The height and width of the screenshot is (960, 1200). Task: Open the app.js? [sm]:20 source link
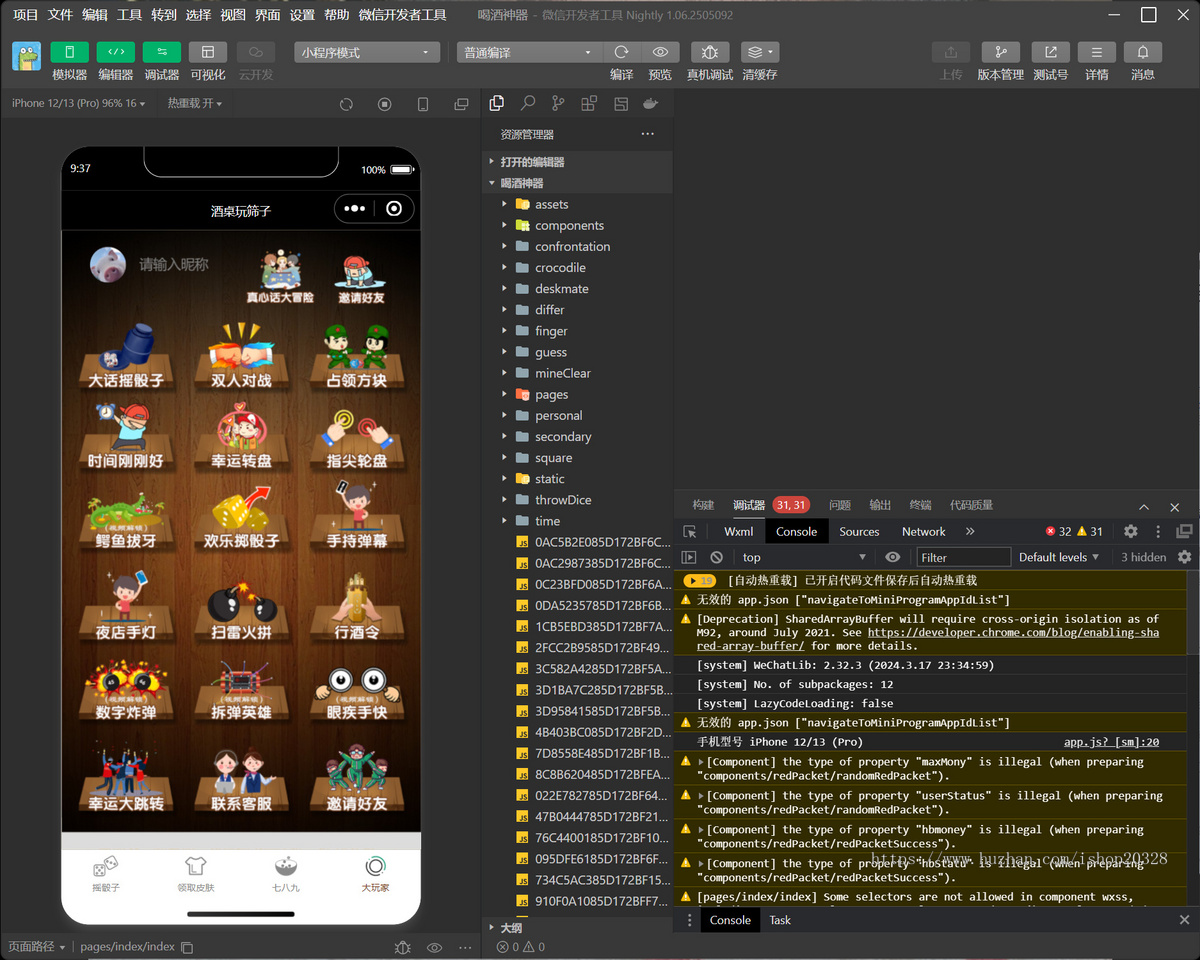coord(1111,742)
